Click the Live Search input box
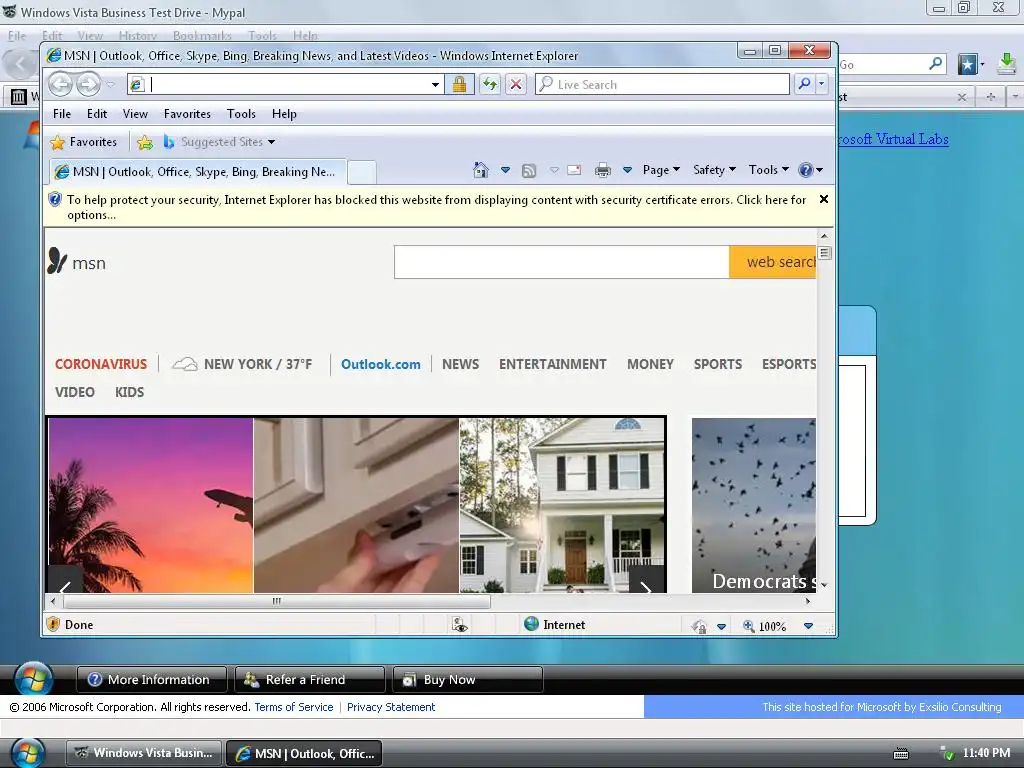This screenshot has height=768, width=1024. pyautogui.click(x=662, y=84)
